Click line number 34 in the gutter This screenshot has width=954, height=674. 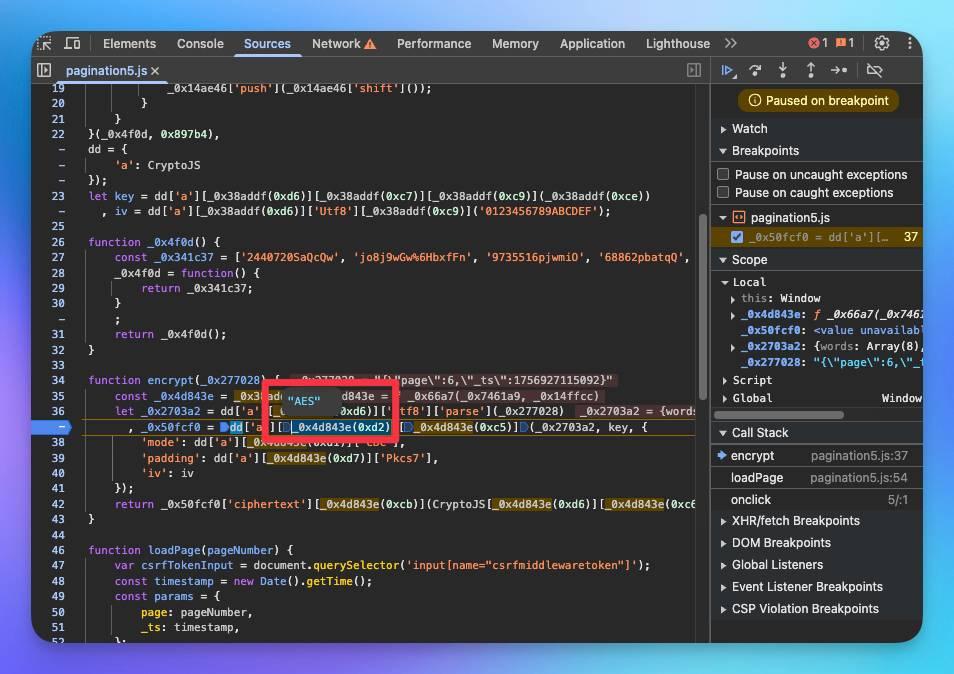58,380
